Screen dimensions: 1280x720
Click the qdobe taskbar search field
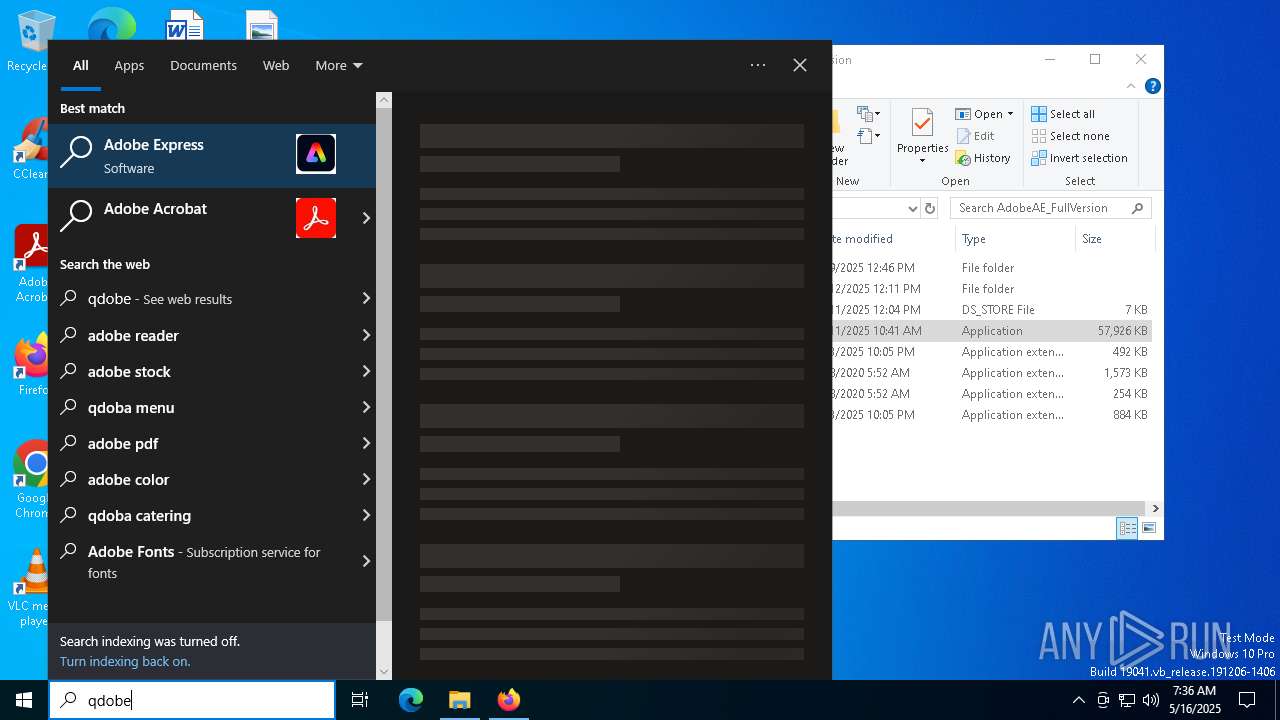192,700
